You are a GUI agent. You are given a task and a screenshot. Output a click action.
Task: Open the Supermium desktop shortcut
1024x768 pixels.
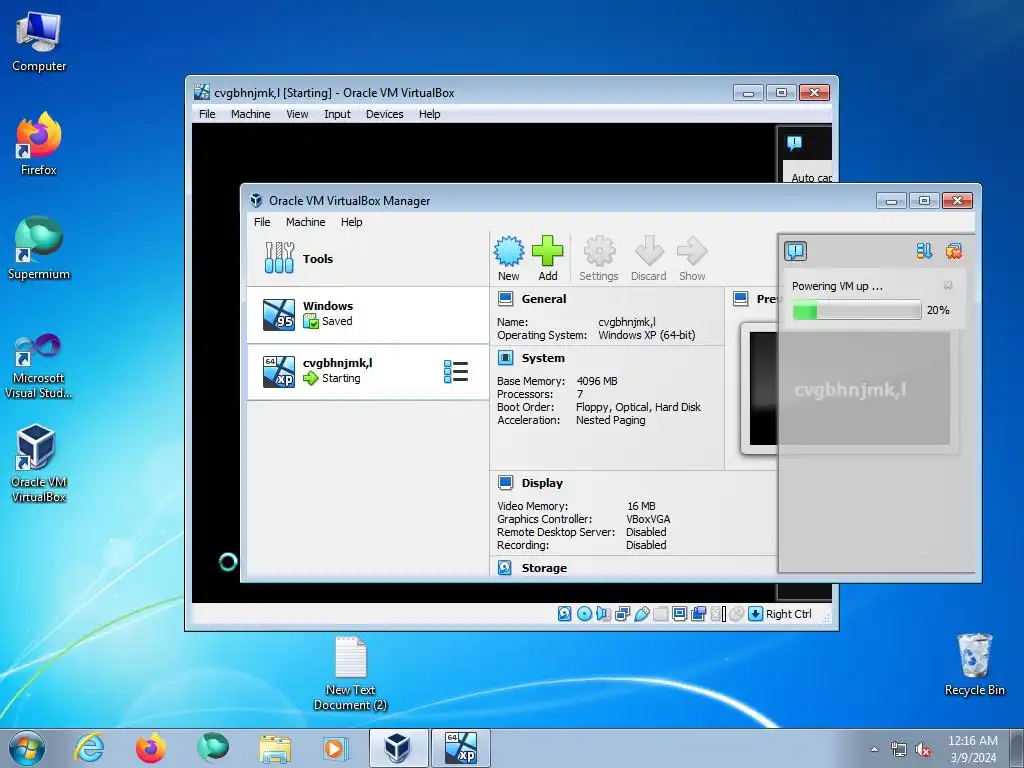[39, 248]
